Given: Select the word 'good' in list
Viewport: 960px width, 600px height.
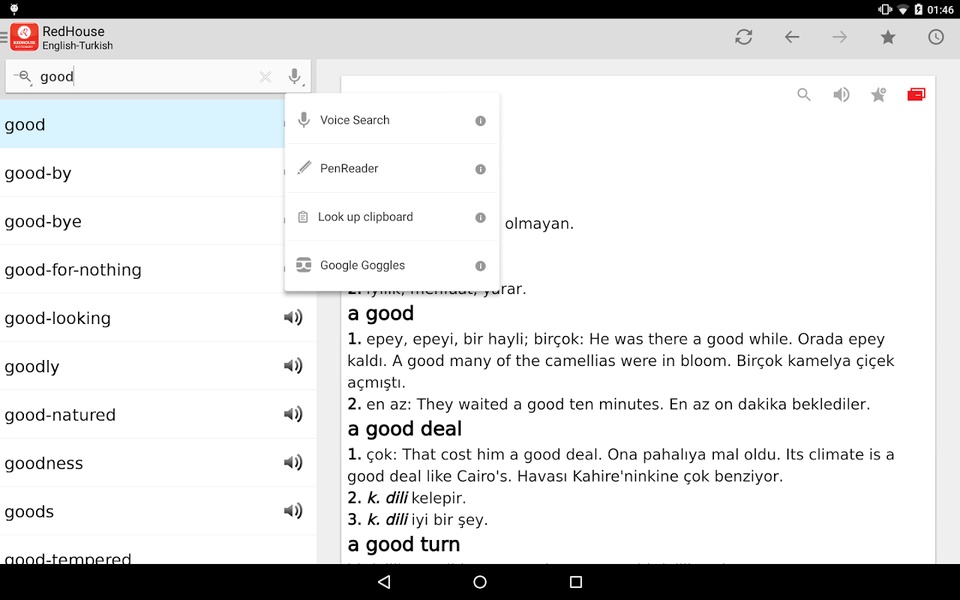Looking at the screenshot, I should click(142, 124).
